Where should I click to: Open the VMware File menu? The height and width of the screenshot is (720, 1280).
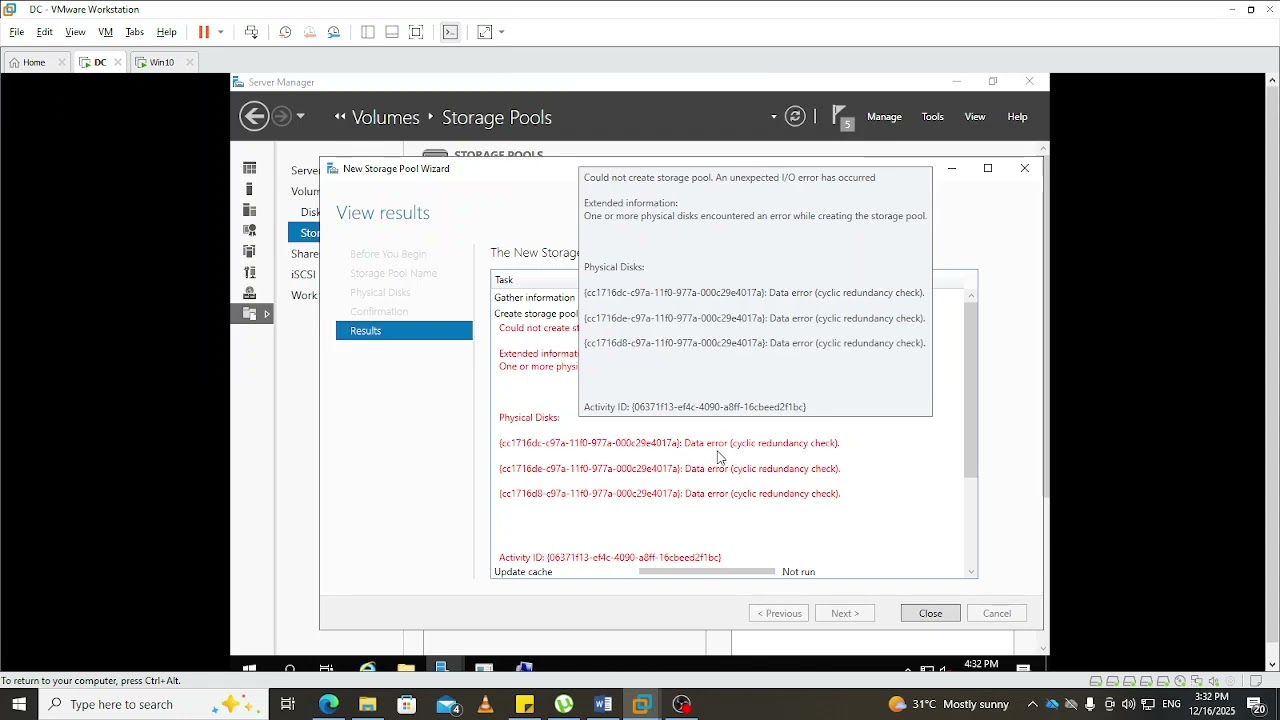(x=17, y=32)
